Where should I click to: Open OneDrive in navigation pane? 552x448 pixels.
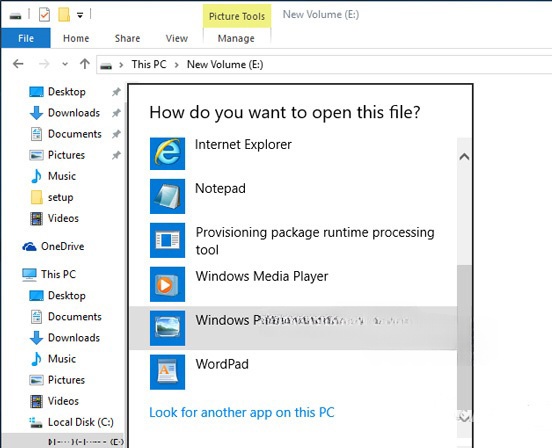point(53,246)
